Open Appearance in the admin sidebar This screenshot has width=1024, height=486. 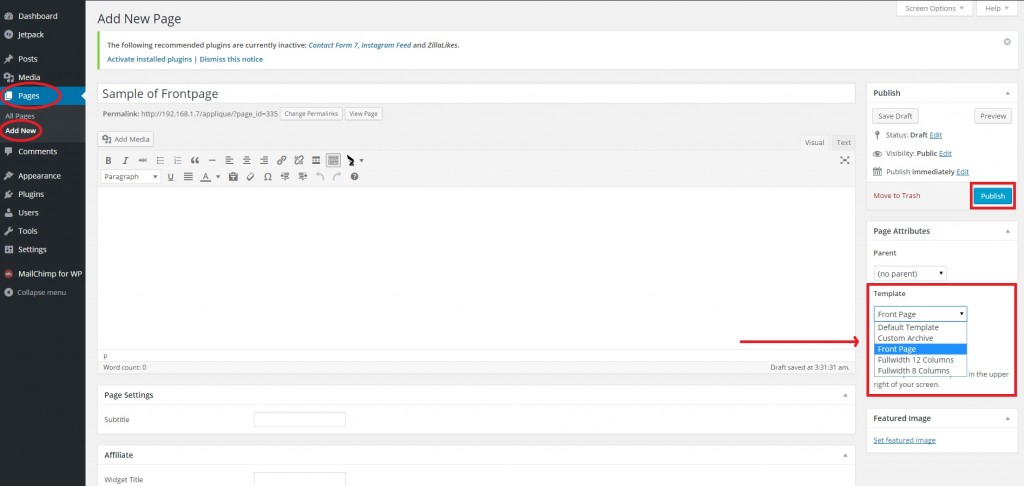tap(38, 176)
